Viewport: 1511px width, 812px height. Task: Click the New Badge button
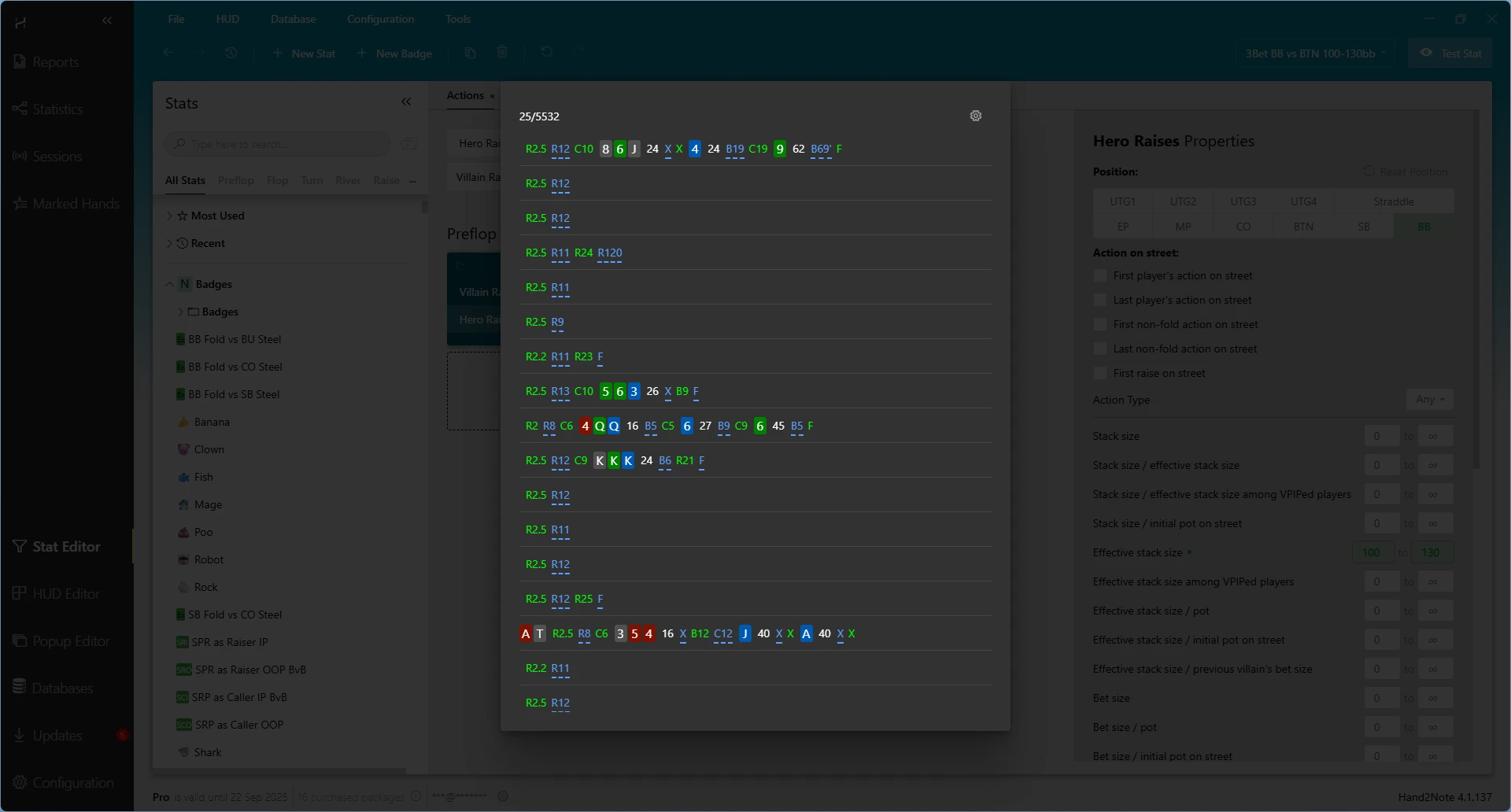click(395, 54)
